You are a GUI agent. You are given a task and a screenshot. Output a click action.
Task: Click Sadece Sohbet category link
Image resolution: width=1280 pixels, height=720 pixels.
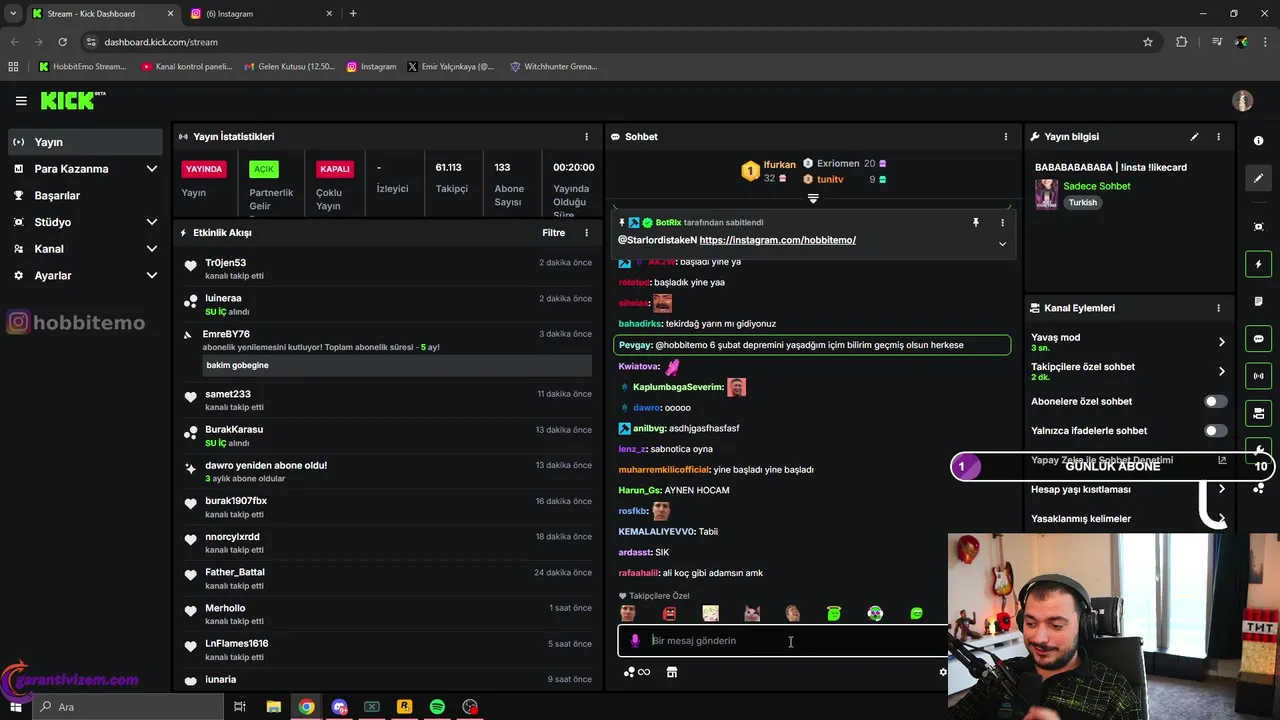(1097, 186)
